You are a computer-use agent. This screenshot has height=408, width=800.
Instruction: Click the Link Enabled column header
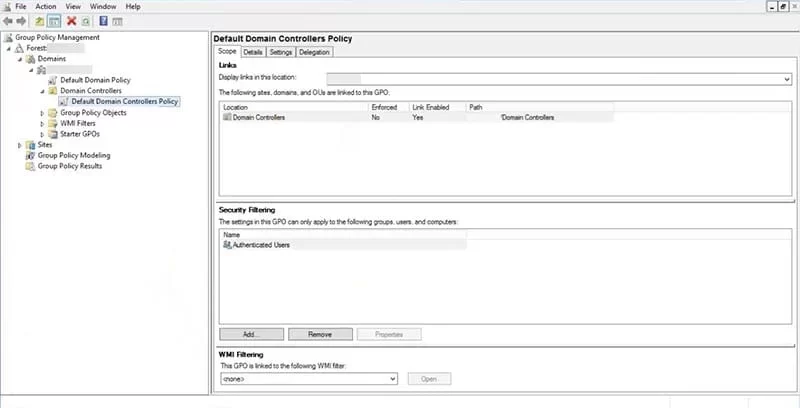(431, 106)
